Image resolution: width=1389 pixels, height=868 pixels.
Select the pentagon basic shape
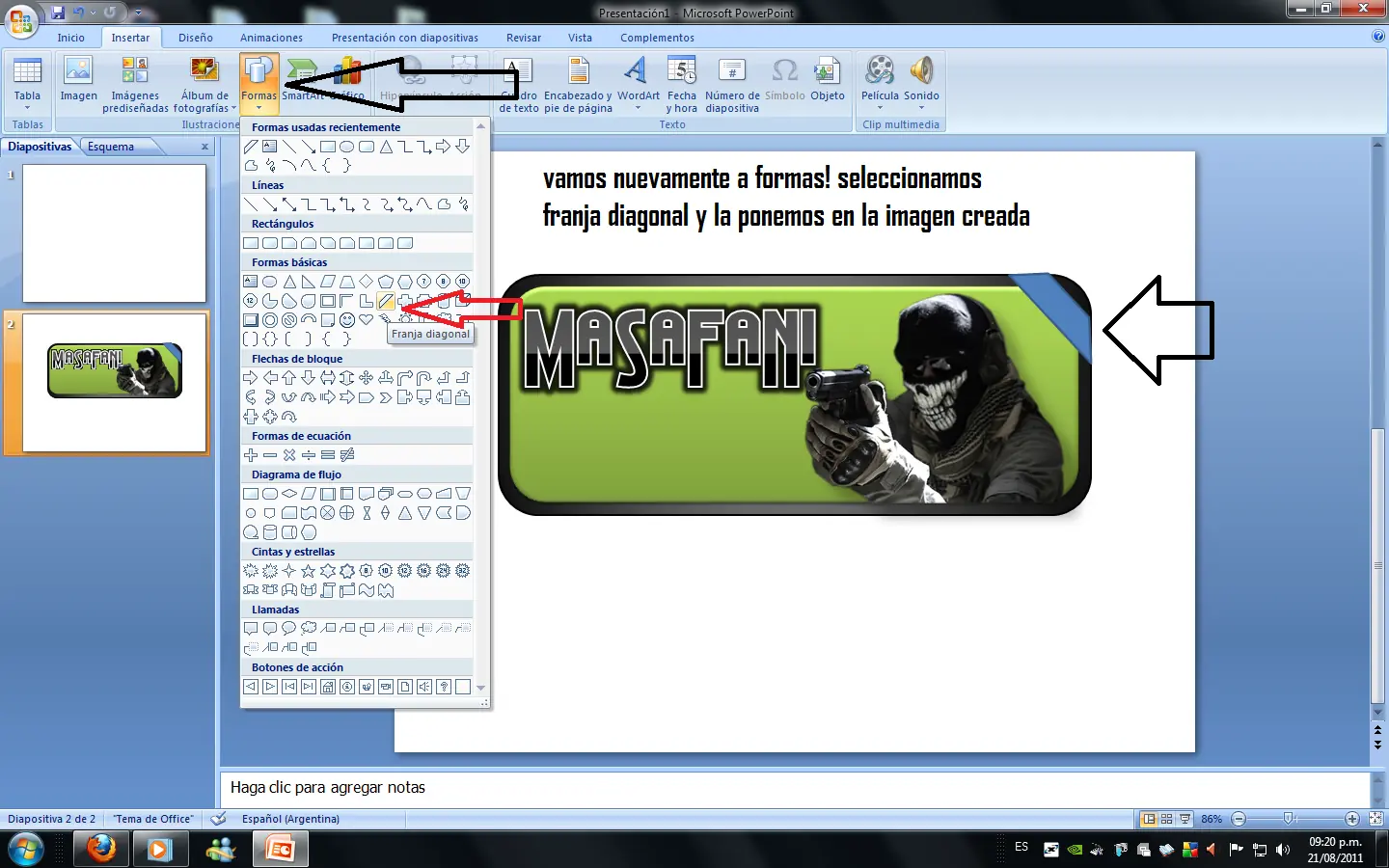tap(386, 282)
